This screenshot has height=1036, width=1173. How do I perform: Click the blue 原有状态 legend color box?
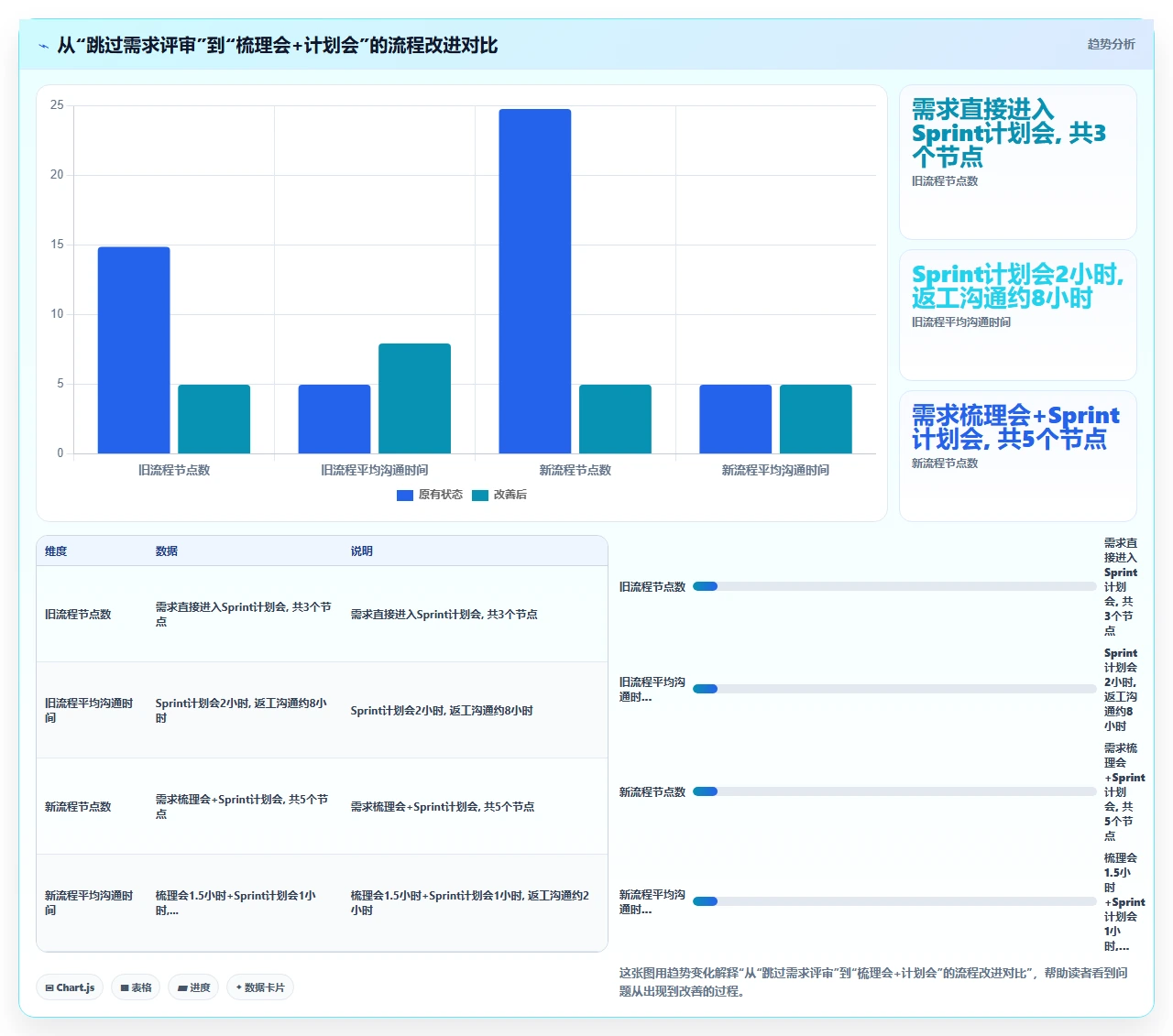pos(405,495)
